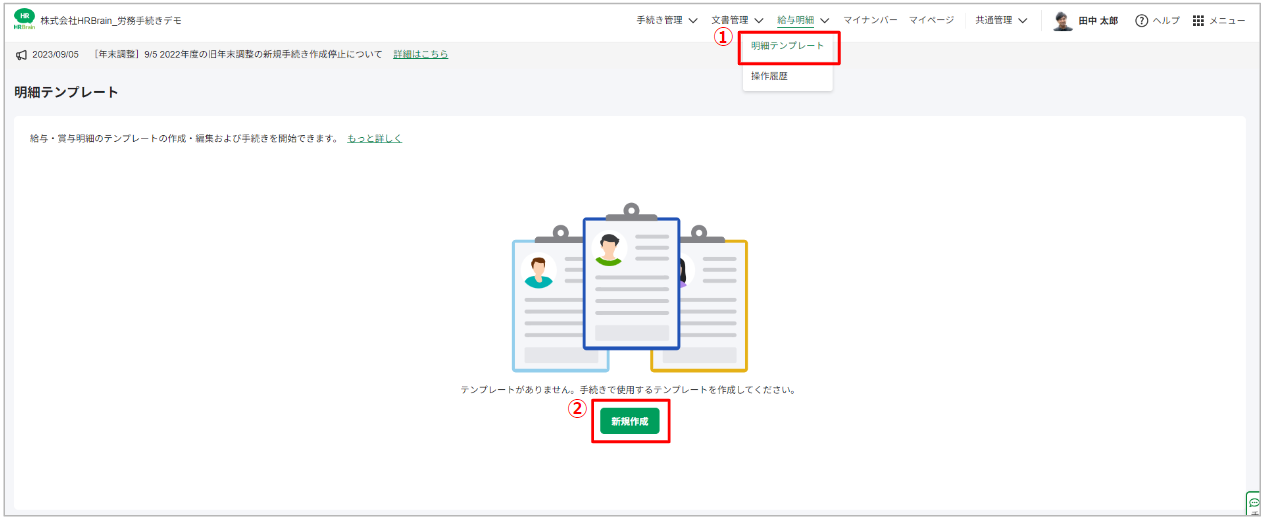
Task: Click the user name 田中 太郎
Action: tap(1098, 21)
